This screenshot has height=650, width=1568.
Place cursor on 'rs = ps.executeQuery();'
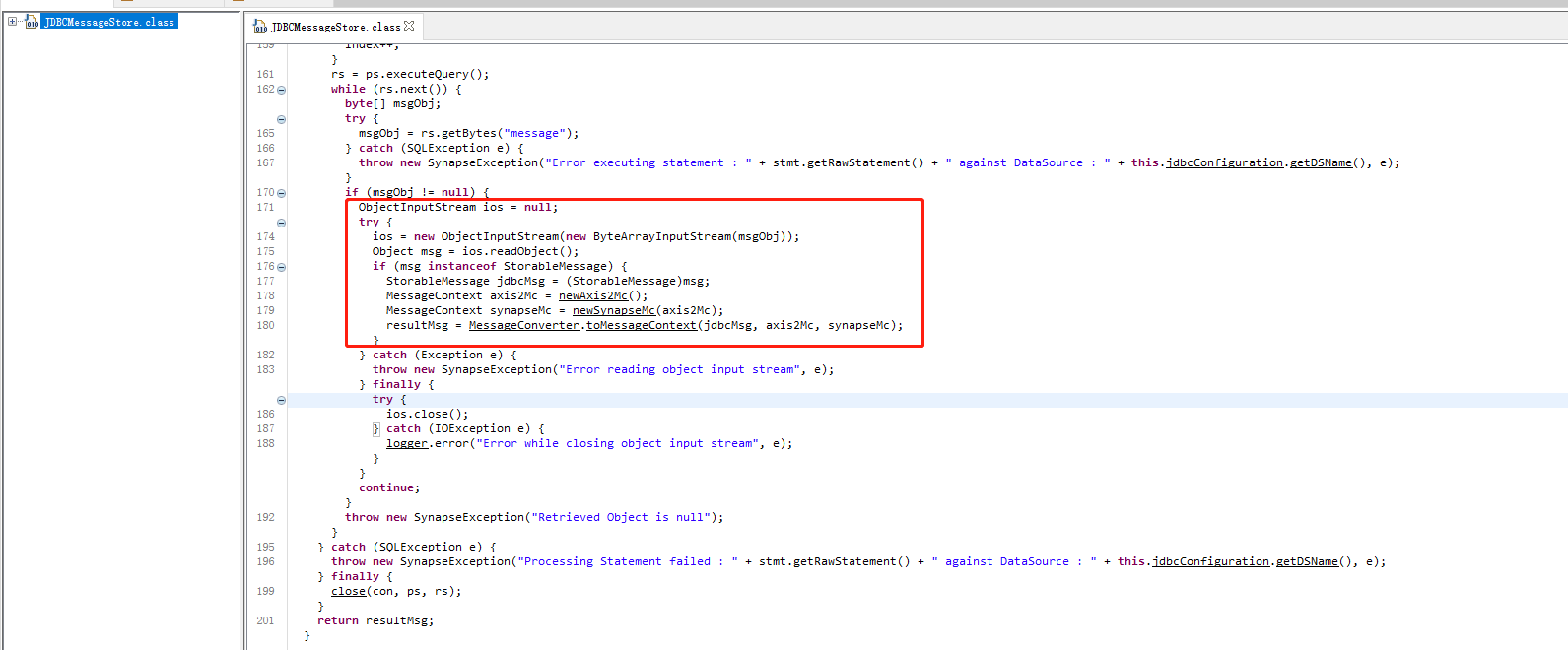pyautogui.click(x=410, y=74)
